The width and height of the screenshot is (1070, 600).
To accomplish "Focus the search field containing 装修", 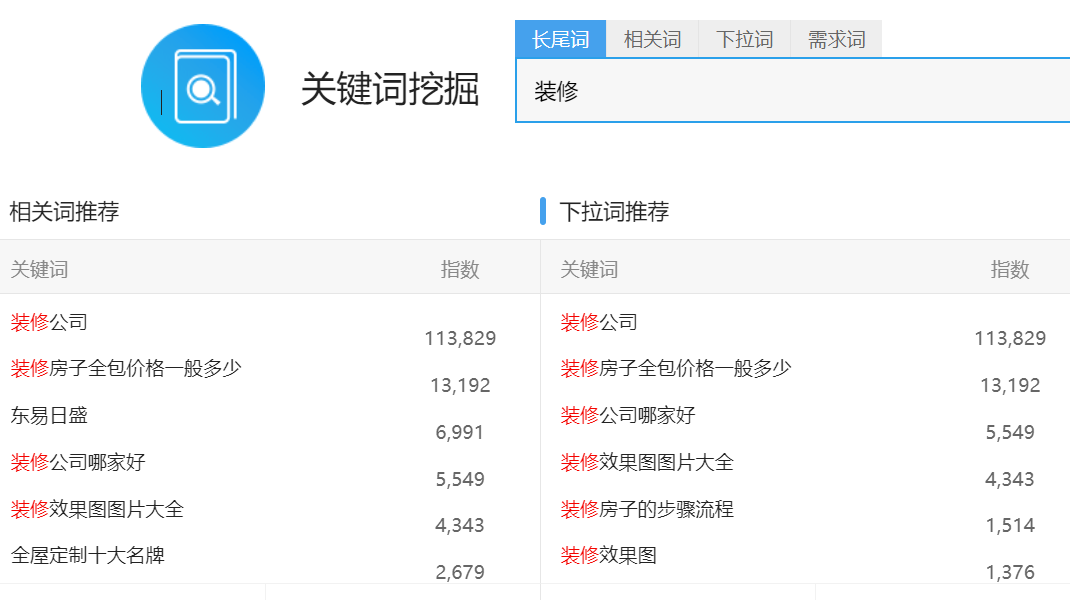I will pyautogui.click(x=792, y=91).
